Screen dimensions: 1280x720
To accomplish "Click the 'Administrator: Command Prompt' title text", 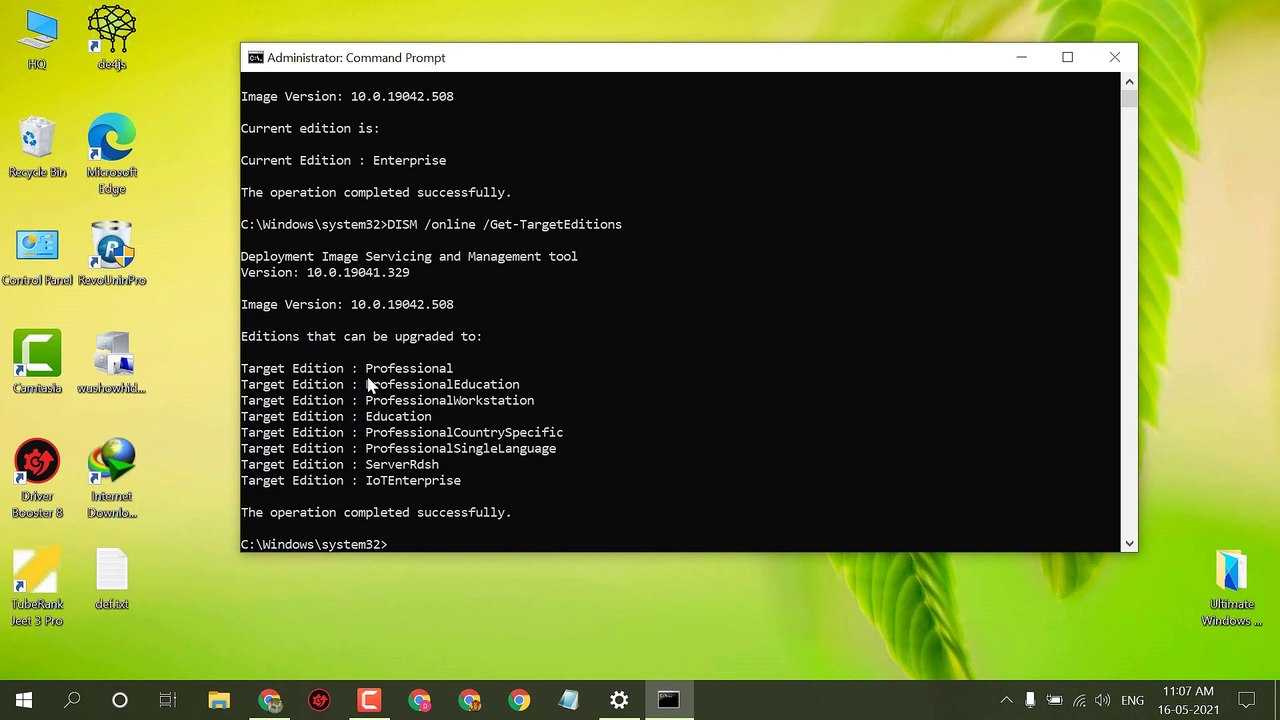I will coord(356,58).
